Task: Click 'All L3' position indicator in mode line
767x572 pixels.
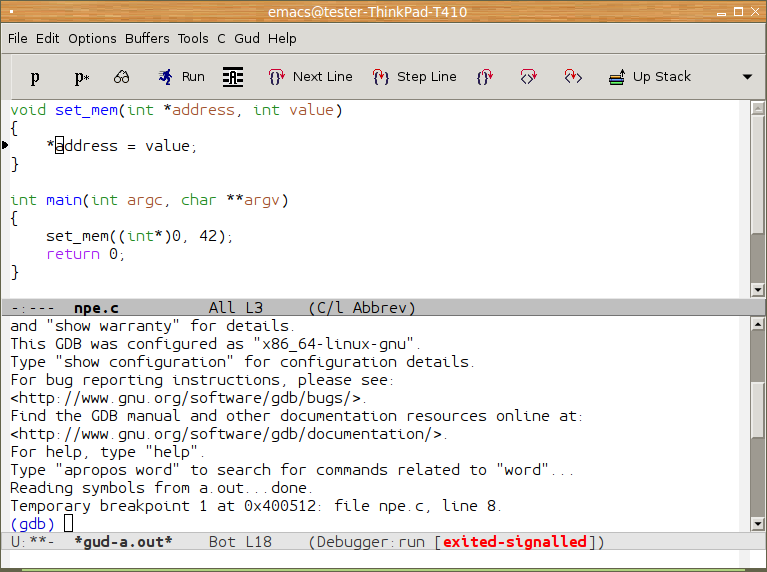Action: point(236,308)
